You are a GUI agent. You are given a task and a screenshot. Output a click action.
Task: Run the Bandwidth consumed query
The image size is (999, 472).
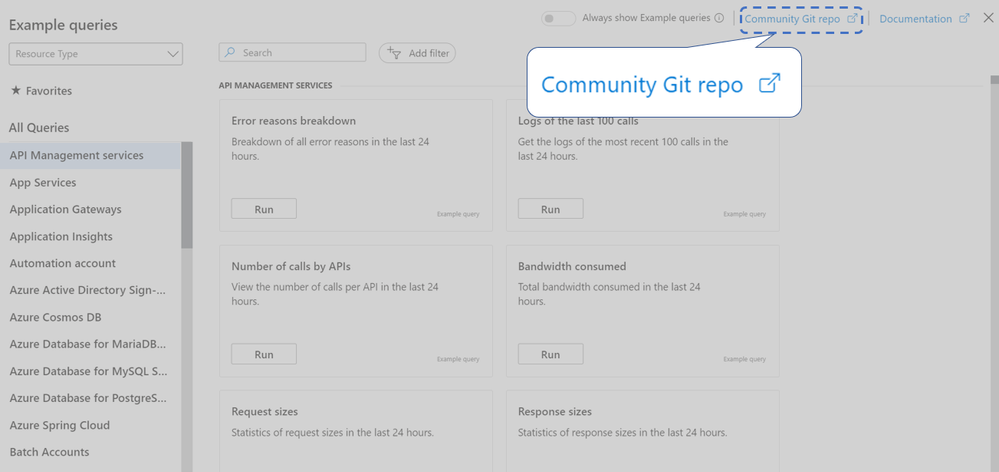coord(550,354)
